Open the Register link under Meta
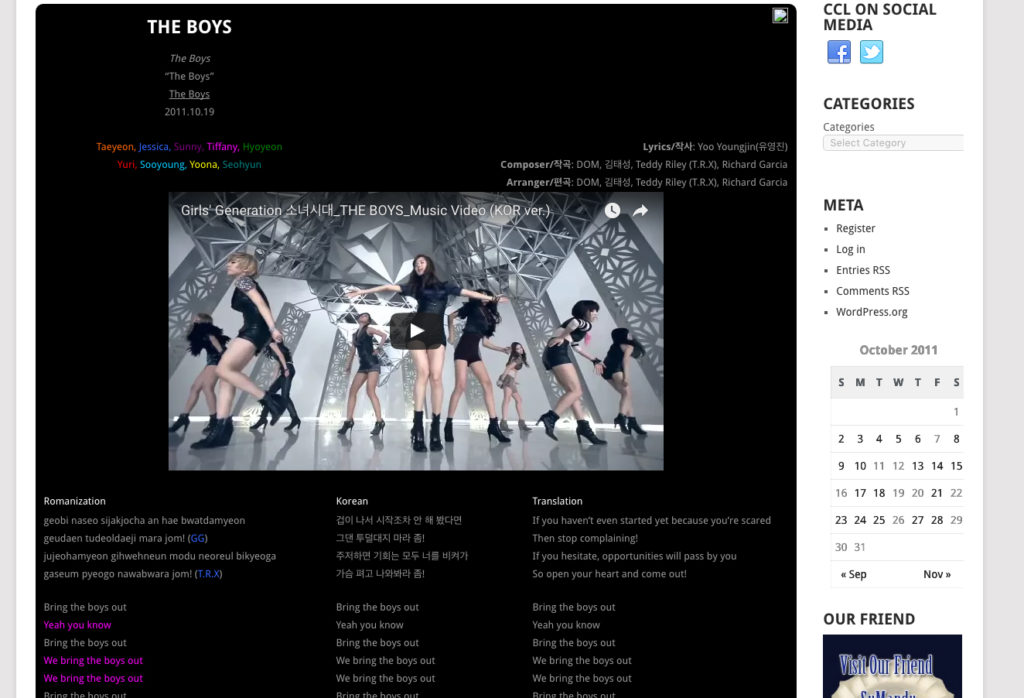The height and width of the screenshot is (698, 1024). [855, 228]
